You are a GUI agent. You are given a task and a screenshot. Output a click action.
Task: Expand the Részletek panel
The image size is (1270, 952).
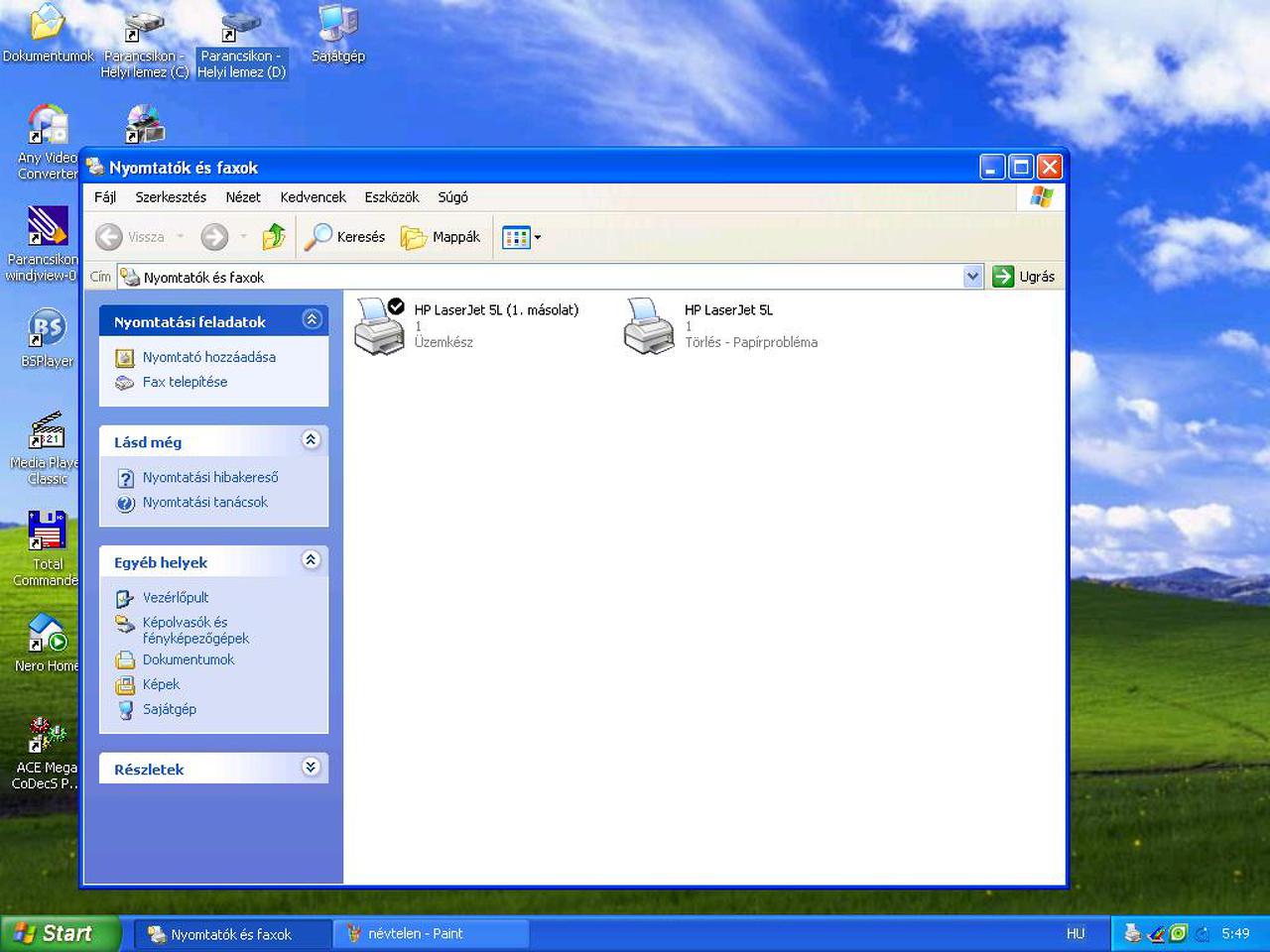(312, 767)
